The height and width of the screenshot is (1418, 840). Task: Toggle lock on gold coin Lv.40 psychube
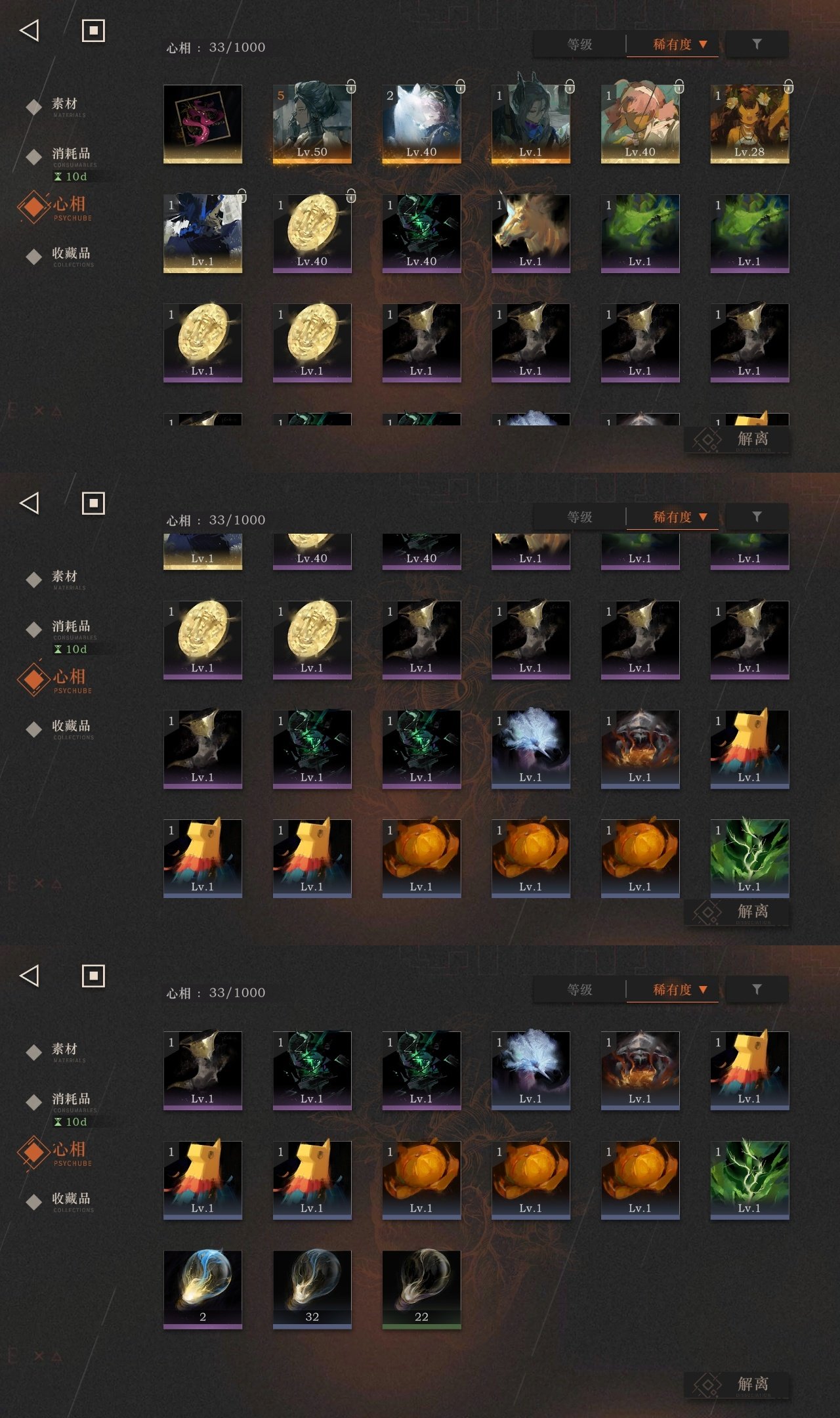[x=351, y=196]
